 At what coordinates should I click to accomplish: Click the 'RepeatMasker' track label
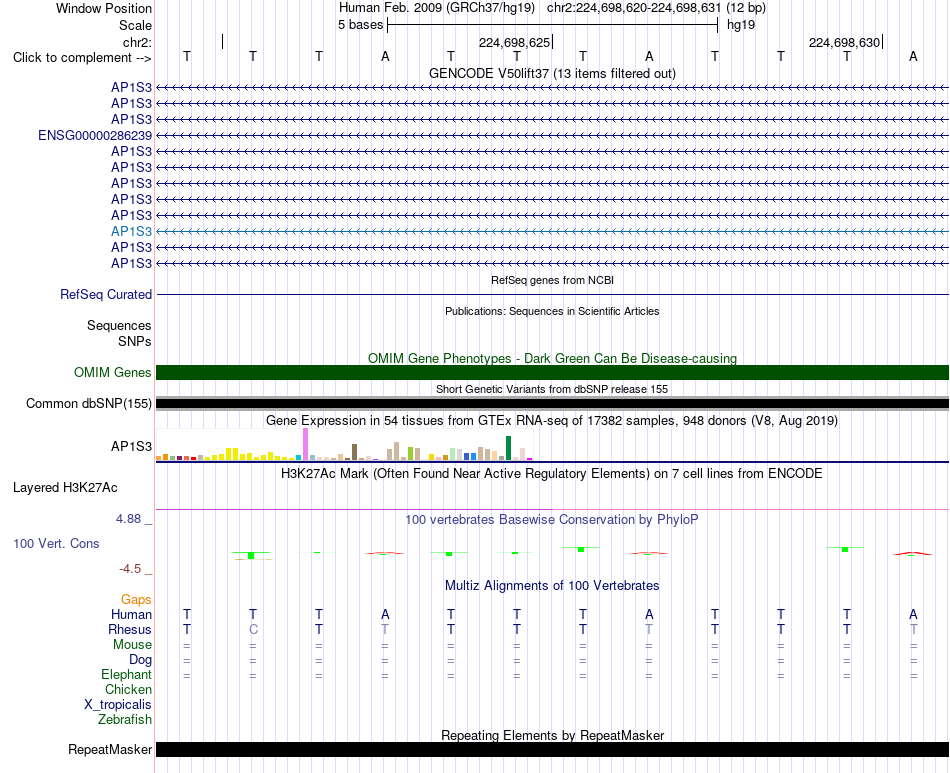(x=110, y=750)
